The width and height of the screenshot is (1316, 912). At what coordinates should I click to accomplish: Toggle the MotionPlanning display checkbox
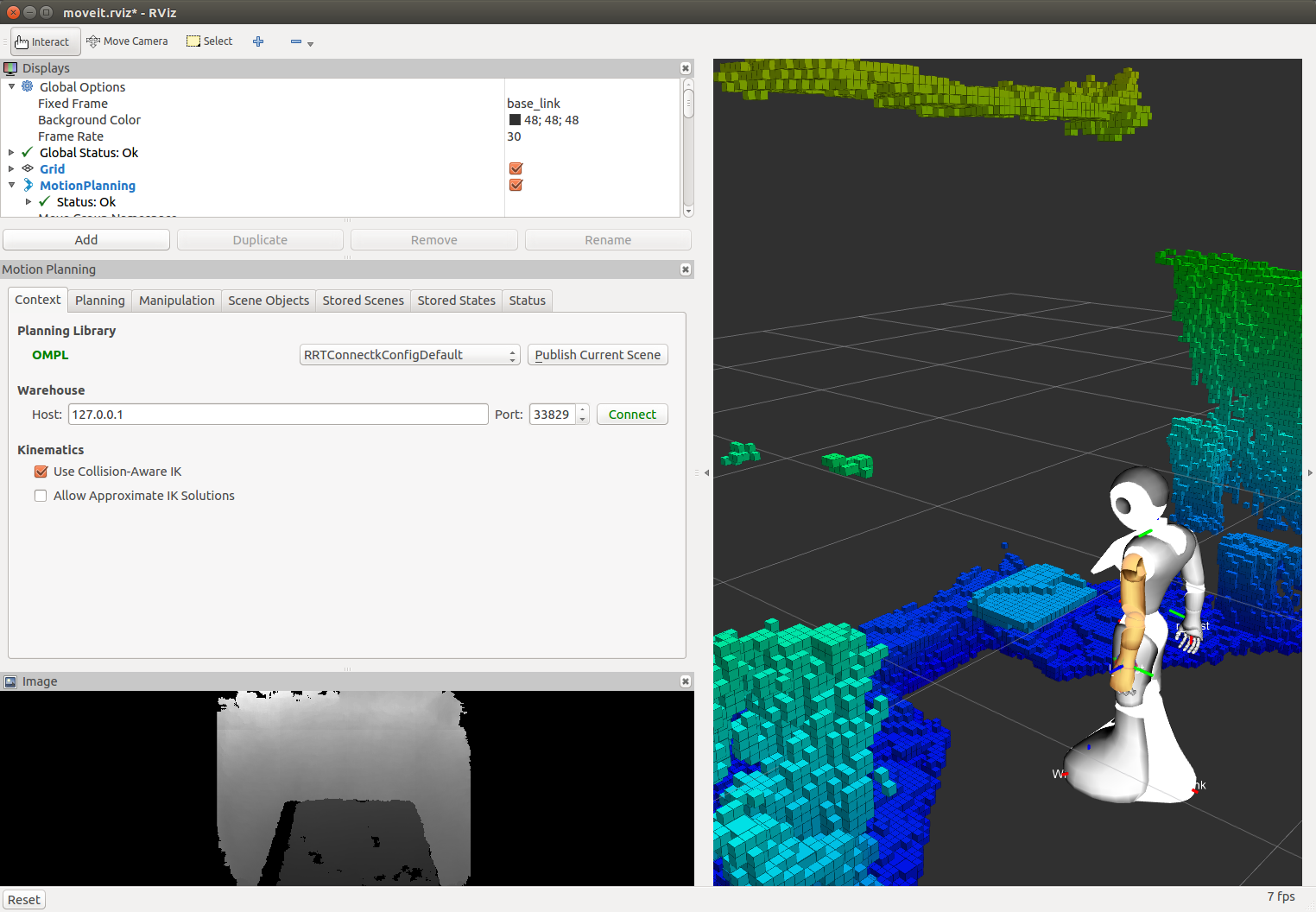[x=516, y=185]
